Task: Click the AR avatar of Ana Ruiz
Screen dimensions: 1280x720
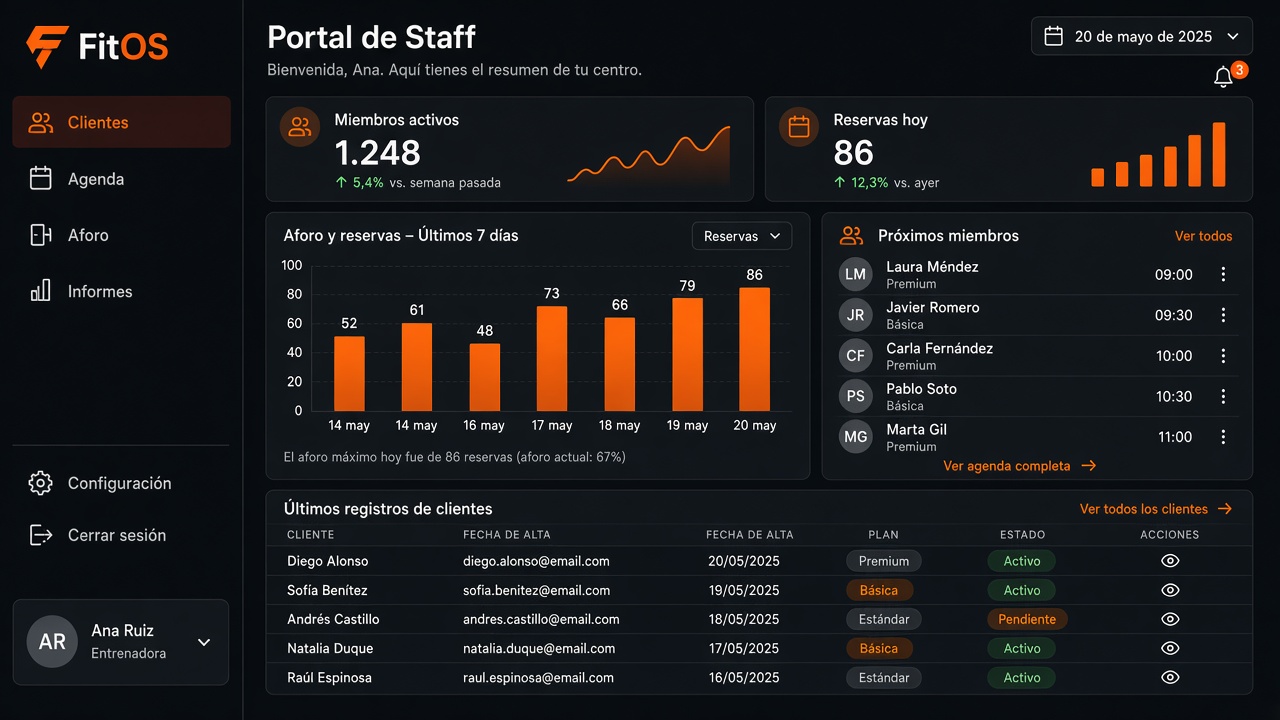Action: (x=52, y=641)
